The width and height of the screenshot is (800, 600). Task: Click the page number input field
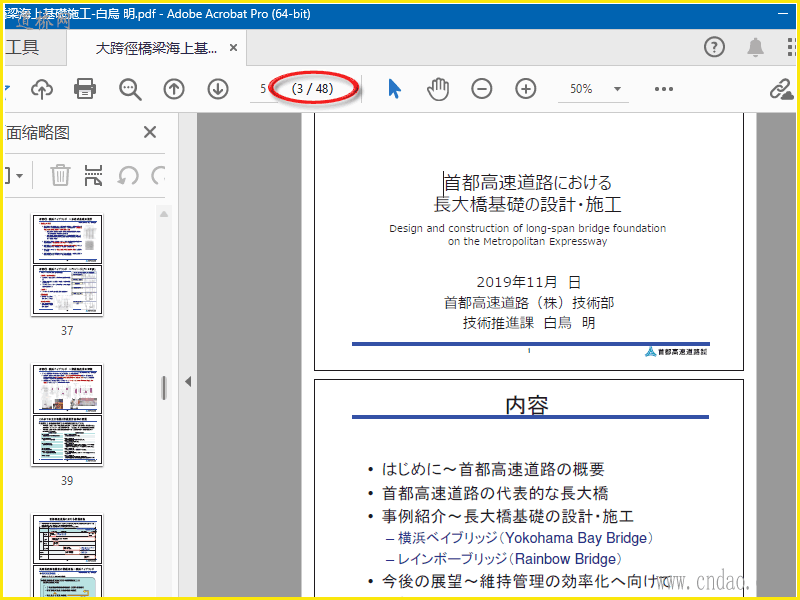(x=262, y=89)
